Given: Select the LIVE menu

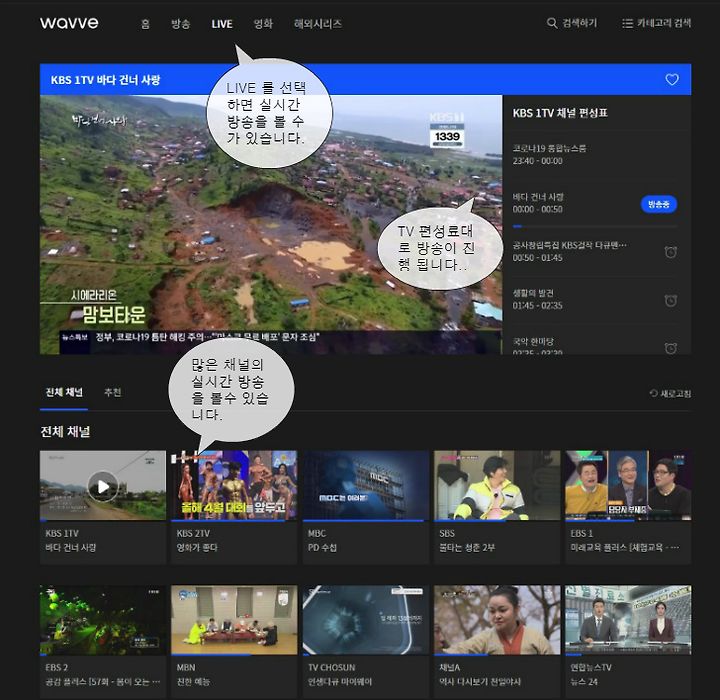Looking at the screenshot, I should click(x=222, y=24).
